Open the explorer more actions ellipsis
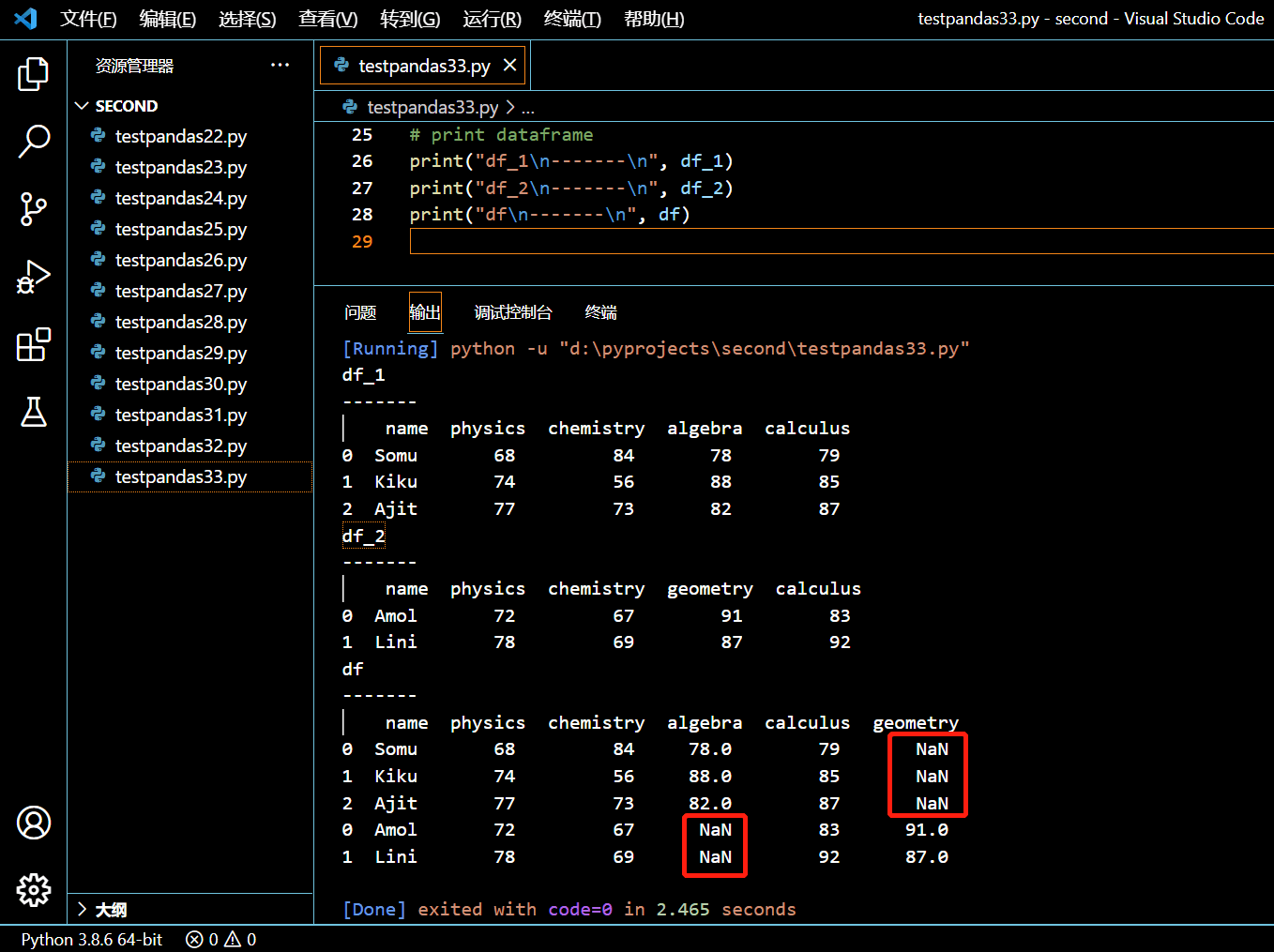The image size is (1274, 952). pyautogui.click(x=280, y=65)
